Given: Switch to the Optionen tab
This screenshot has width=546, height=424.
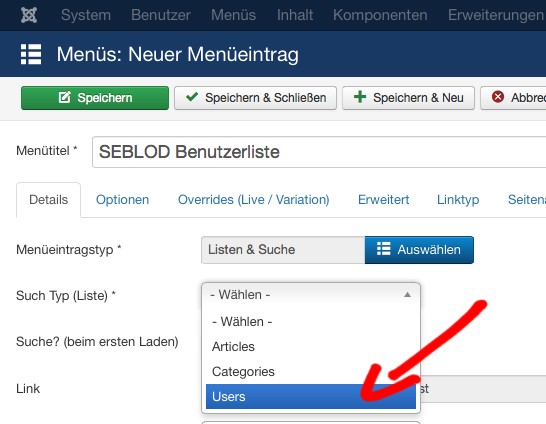Looking at the screenshot, I should [122, 200].
